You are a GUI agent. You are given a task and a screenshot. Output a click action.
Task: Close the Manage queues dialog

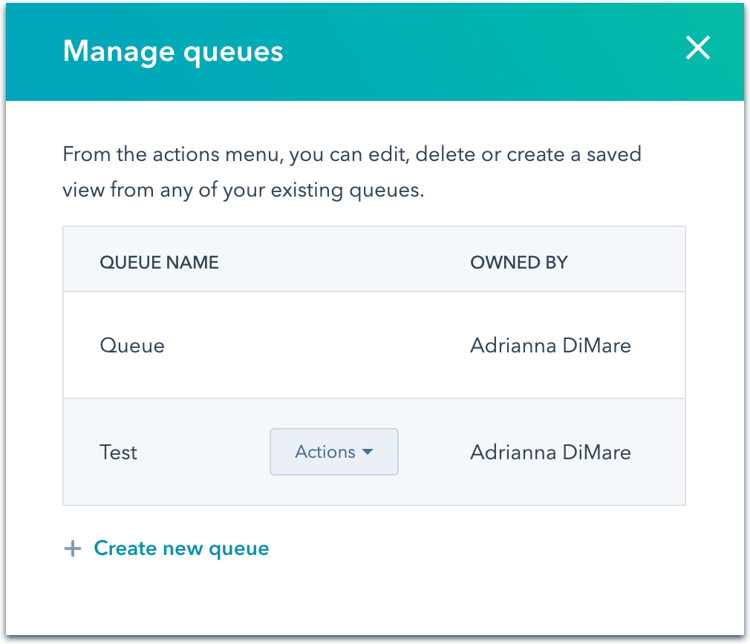click(x=697, y=48)
